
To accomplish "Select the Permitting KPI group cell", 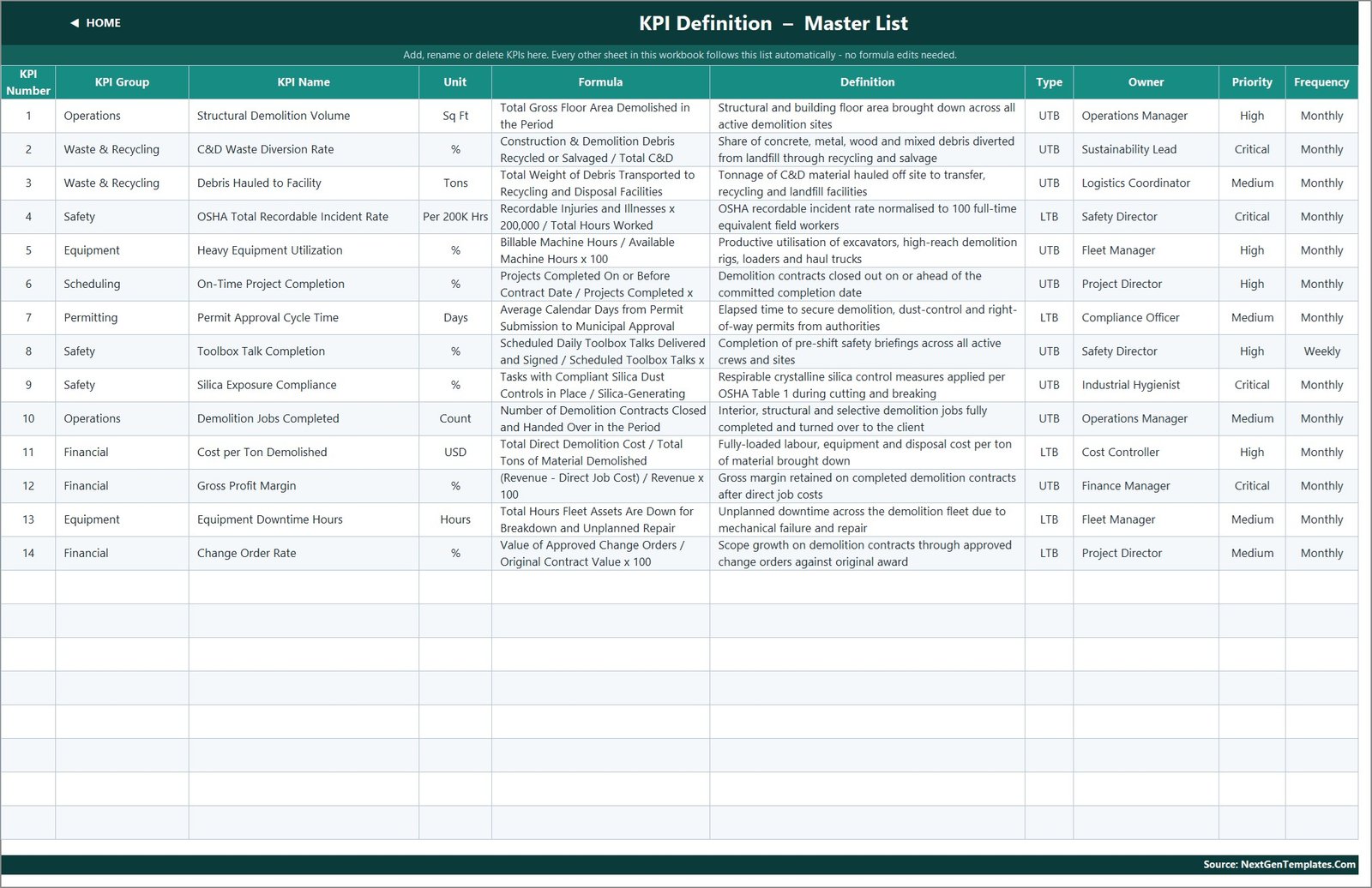I will click(x=122, y=317).
